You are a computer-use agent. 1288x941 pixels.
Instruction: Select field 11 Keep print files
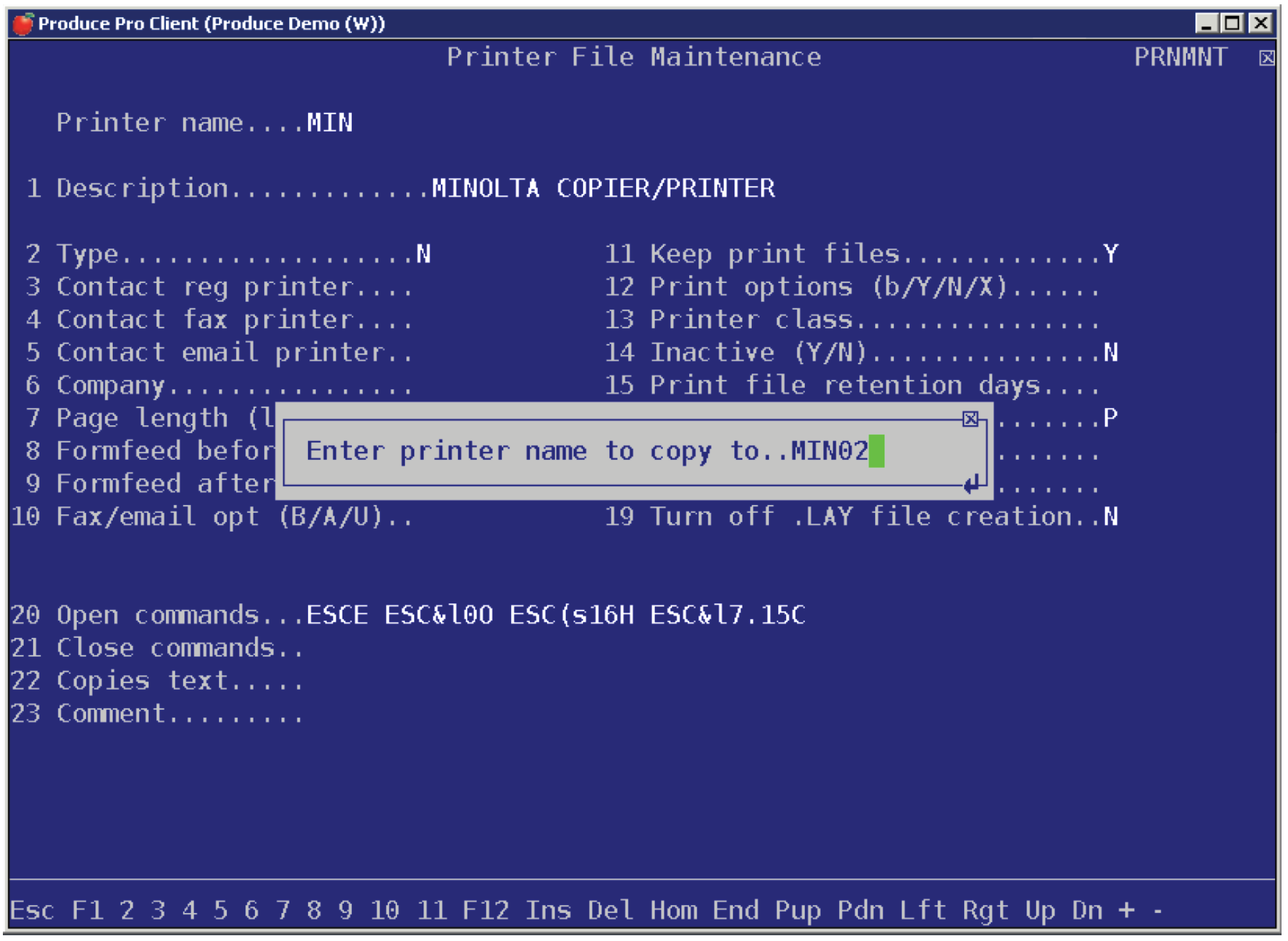[862, 254]
